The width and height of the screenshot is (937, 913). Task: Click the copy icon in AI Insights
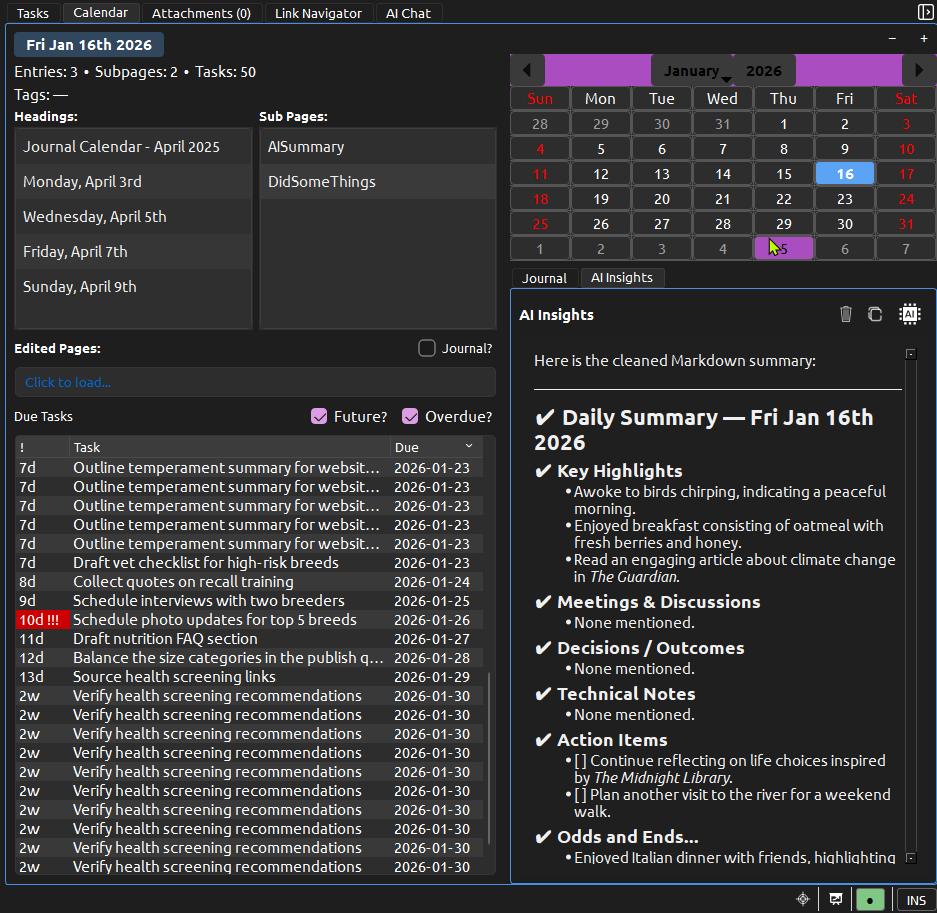(x=875, y=314)
